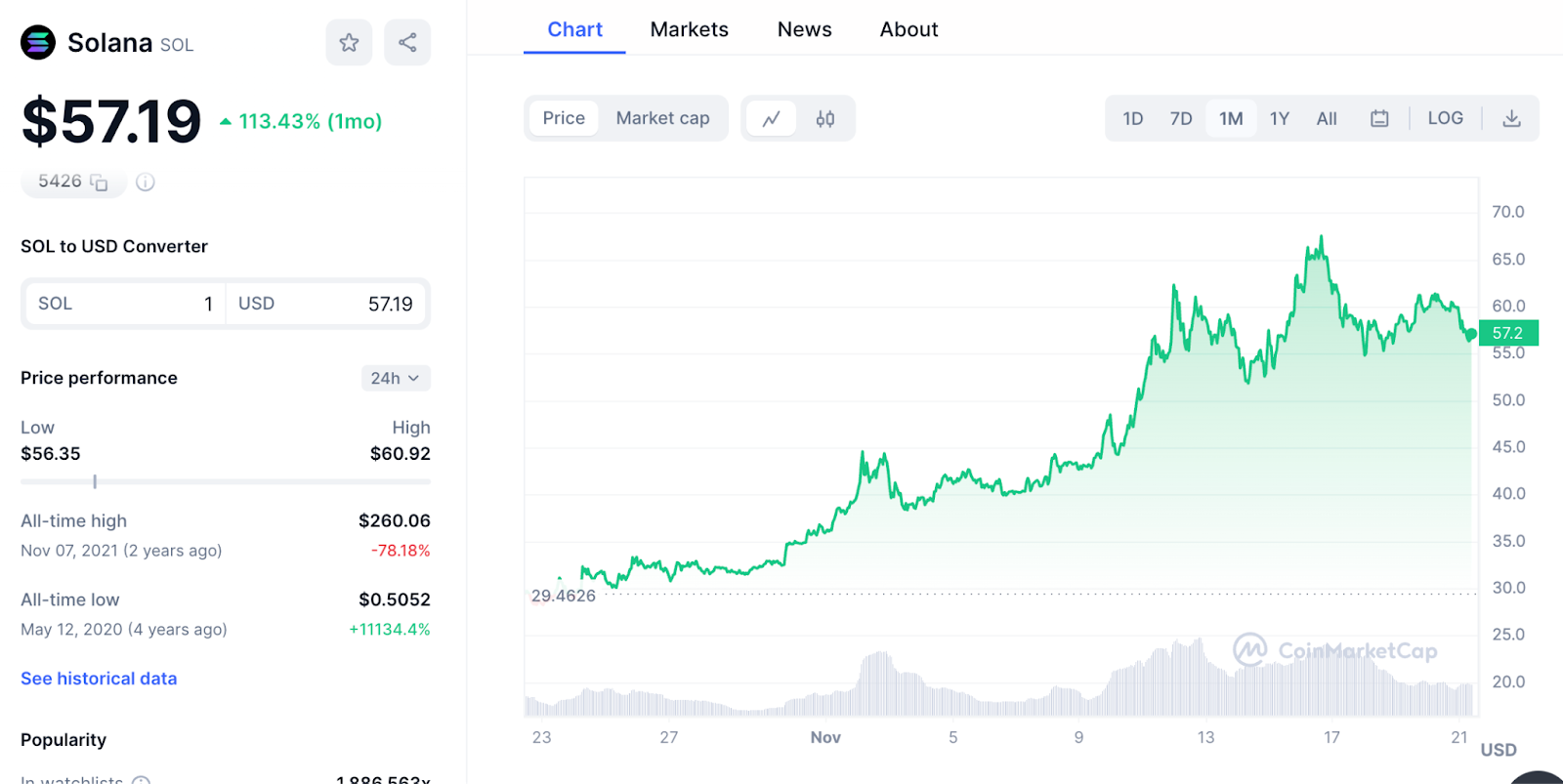Click the 29.4626 baseline chart label
This screenshot has height=784, width=1563.
[564, 596]
